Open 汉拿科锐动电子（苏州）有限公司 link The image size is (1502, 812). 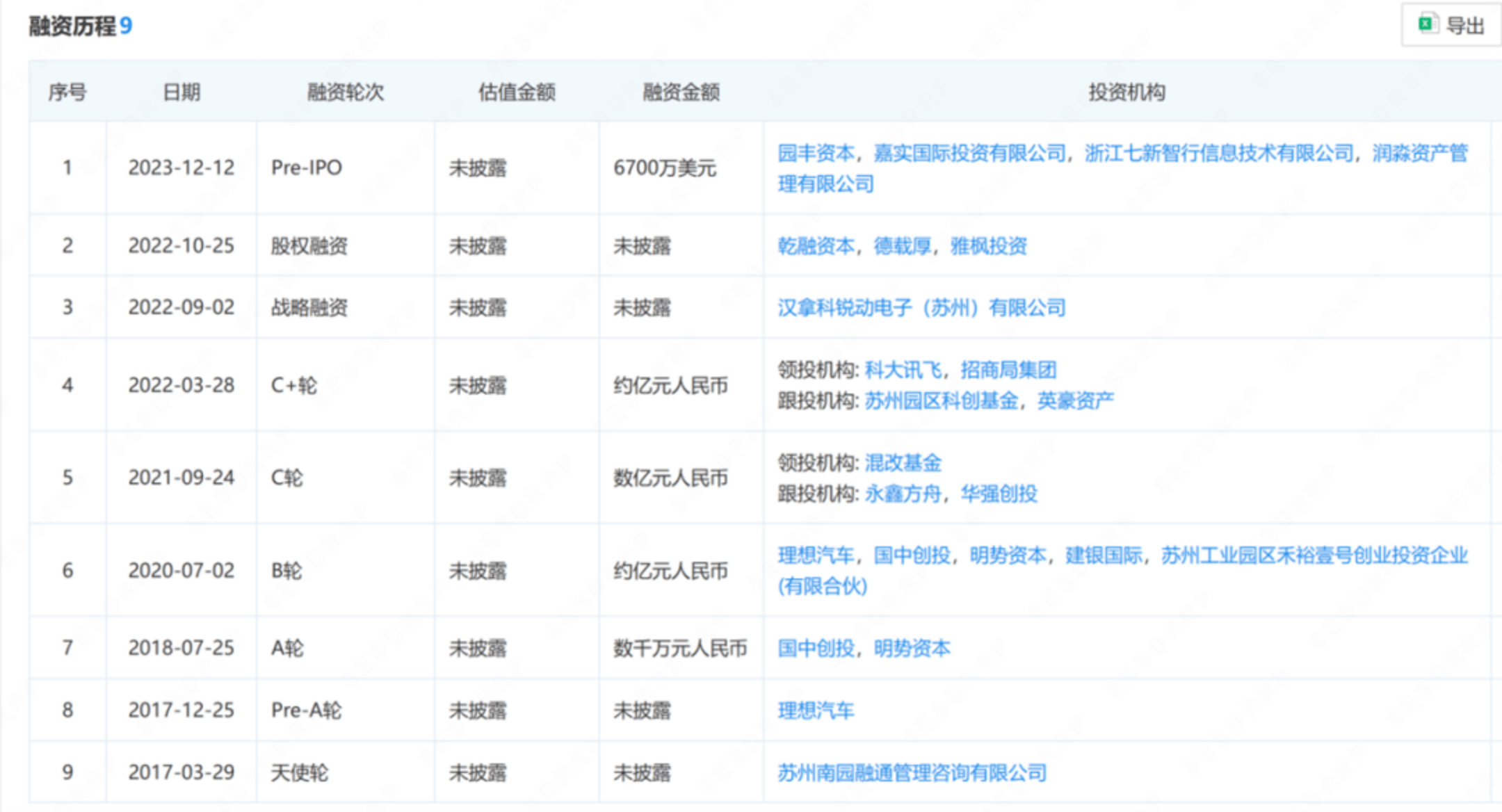(921, 307)
